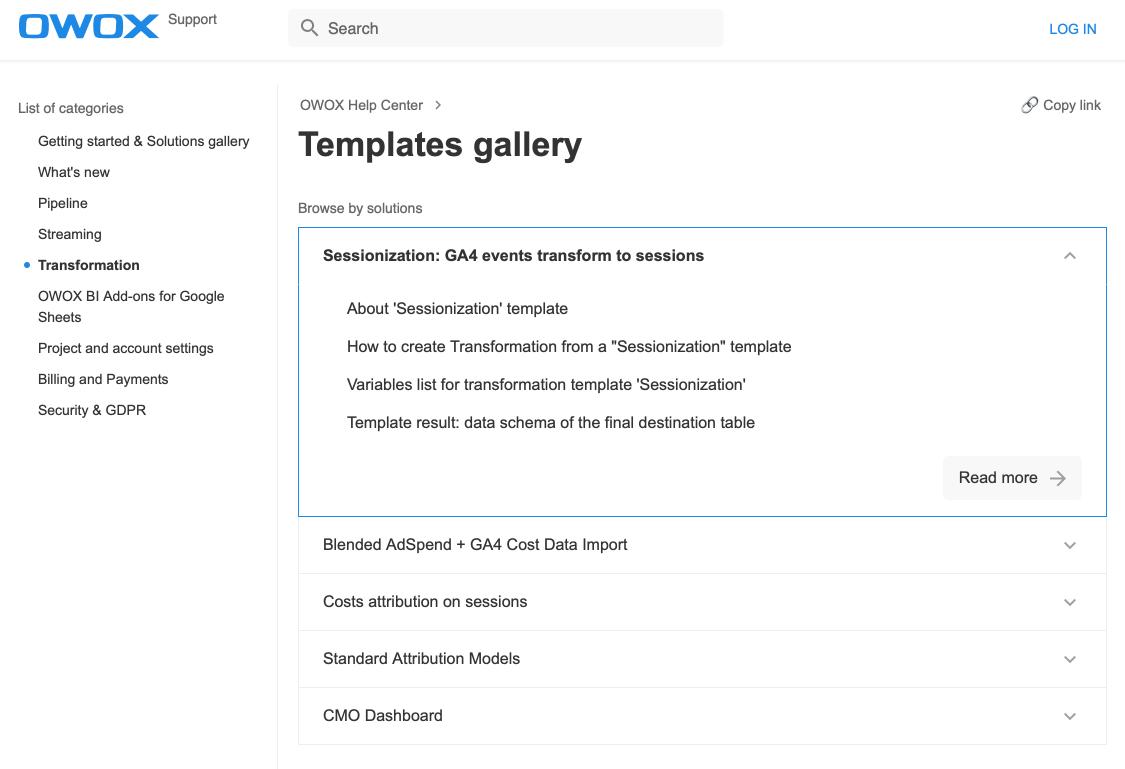Open the Pipeline category
This screenshot has height=769, width=1125.
pyautogui.click(x=62, y=203)
